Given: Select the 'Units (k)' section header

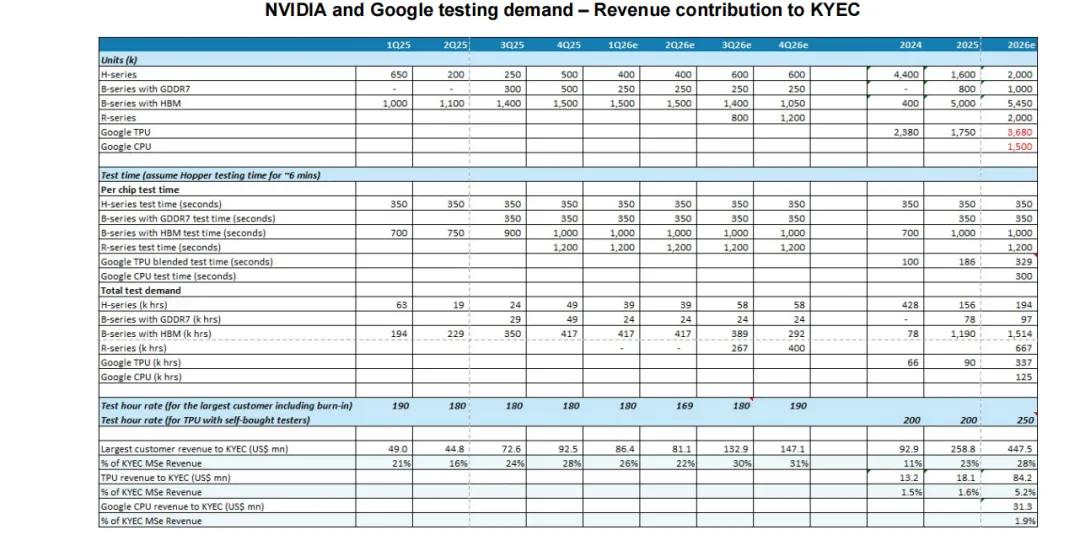Looking at the screenshot, I should coord(119,60).
